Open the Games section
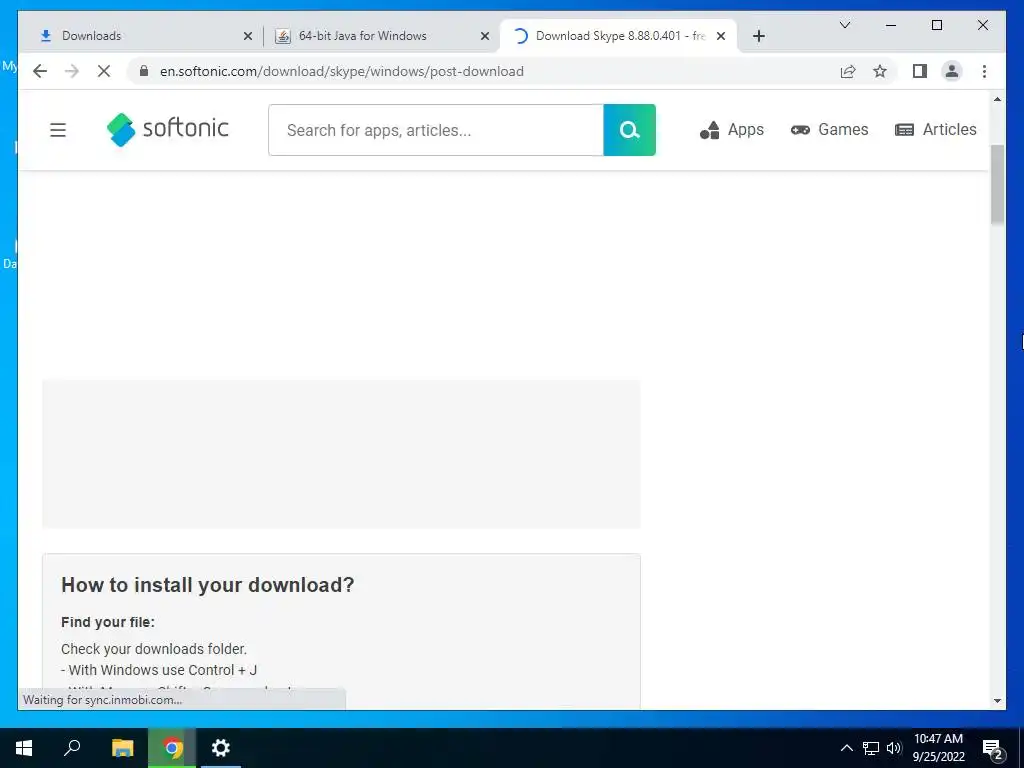1024x768 pixels. tap(829, 129)
